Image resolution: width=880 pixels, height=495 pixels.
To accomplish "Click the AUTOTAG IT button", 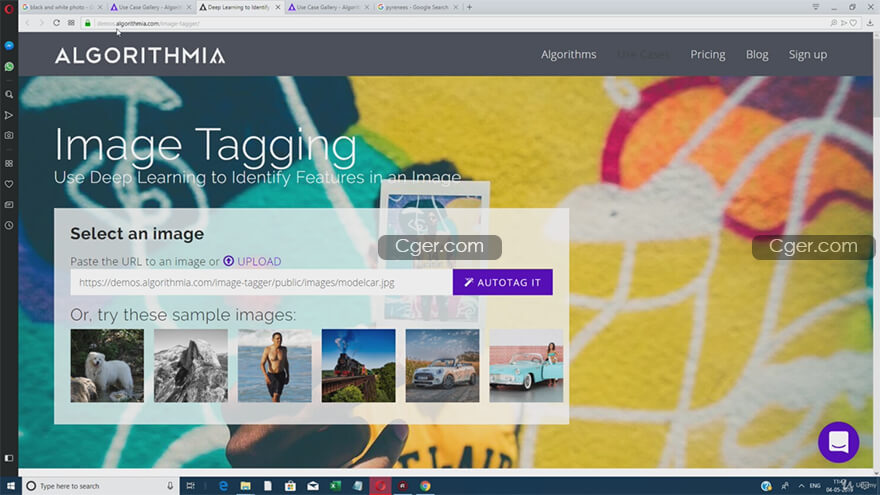I will (502, 282).
